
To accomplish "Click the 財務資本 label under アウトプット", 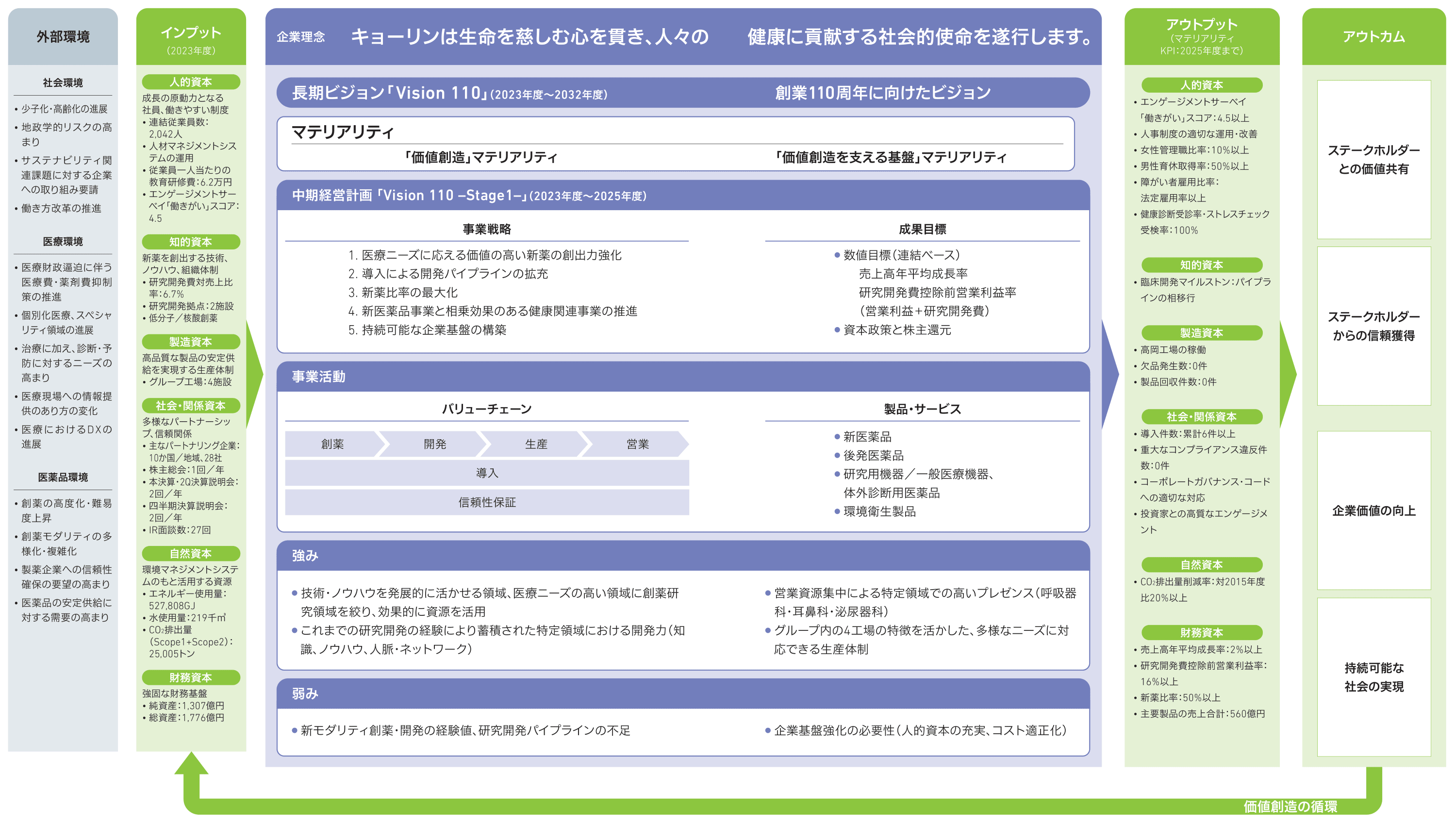I will click(1201, 633).
